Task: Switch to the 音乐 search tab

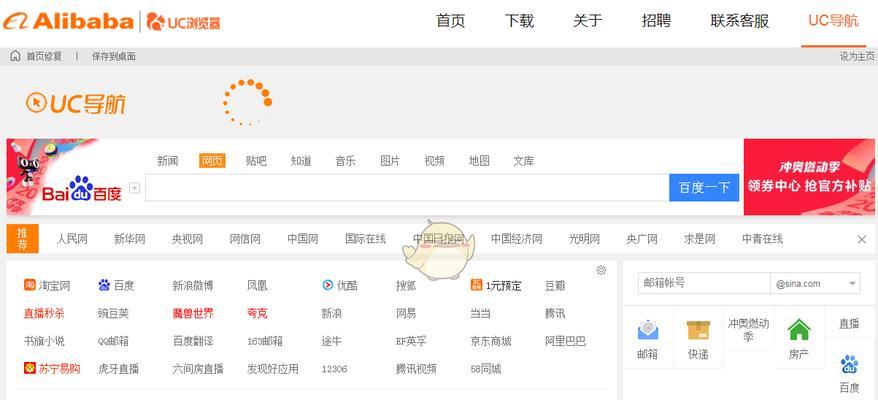Action: click(345, 161)
